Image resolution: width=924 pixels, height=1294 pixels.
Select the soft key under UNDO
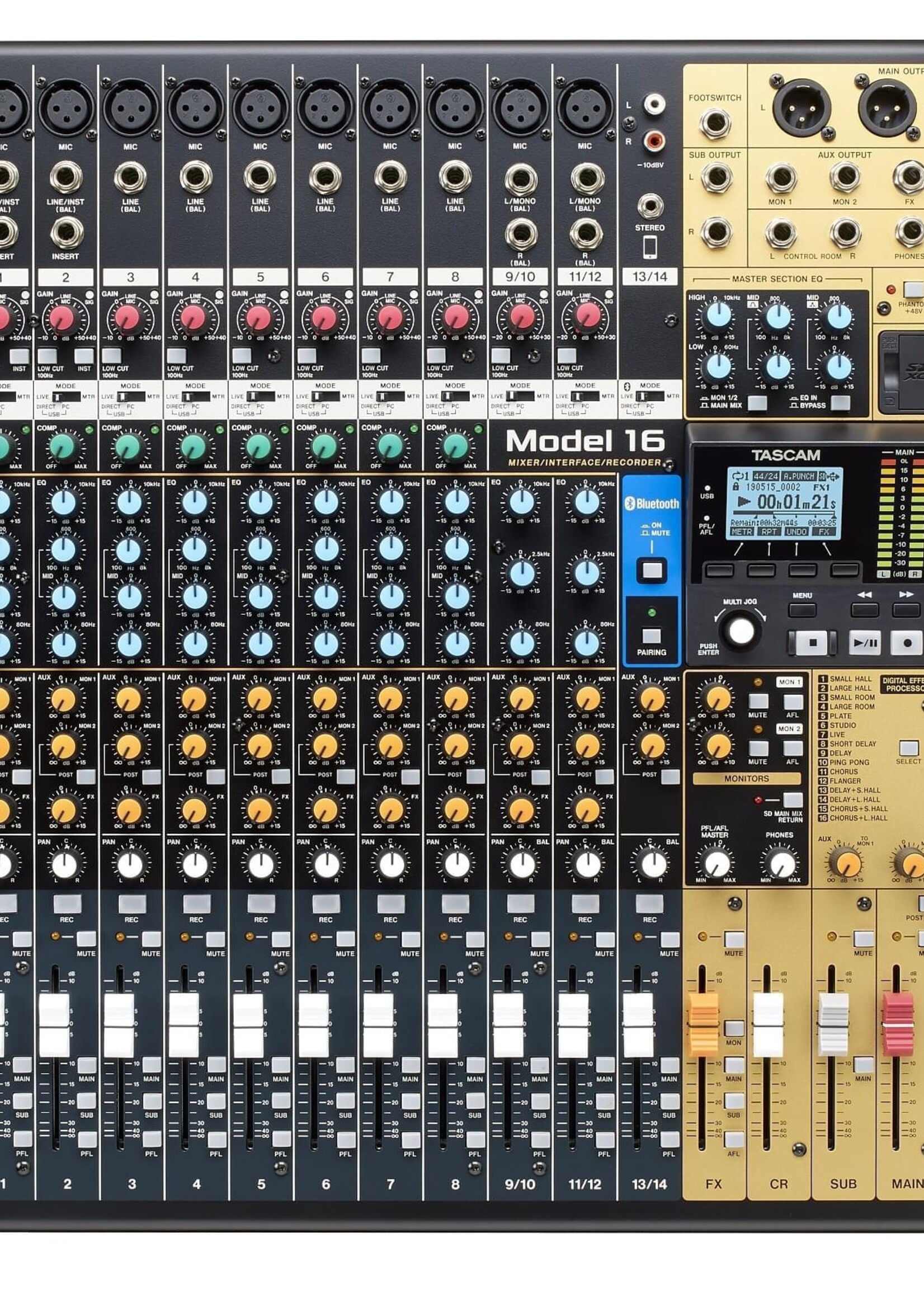click(x=803, y=570)
